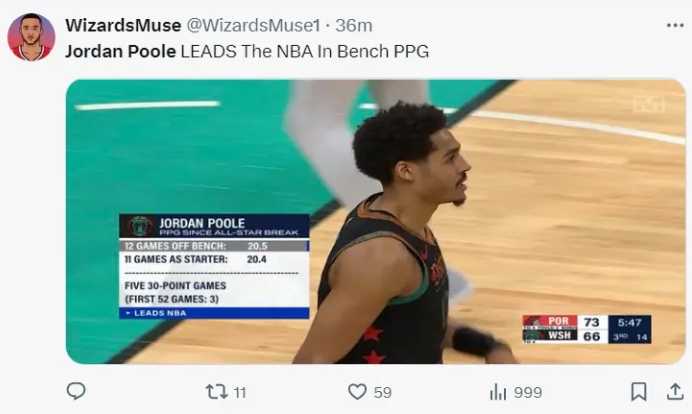Click the WizardsMuse display name
This screenshot has height=414, width=692.
point(123,25)
